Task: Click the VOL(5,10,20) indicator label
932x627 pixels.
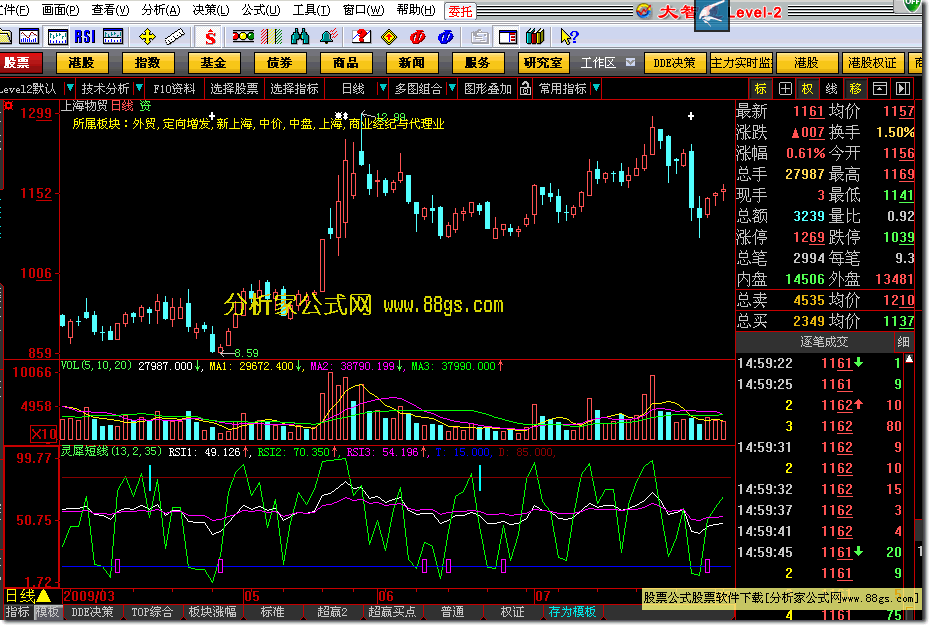Action: (96, 366)
